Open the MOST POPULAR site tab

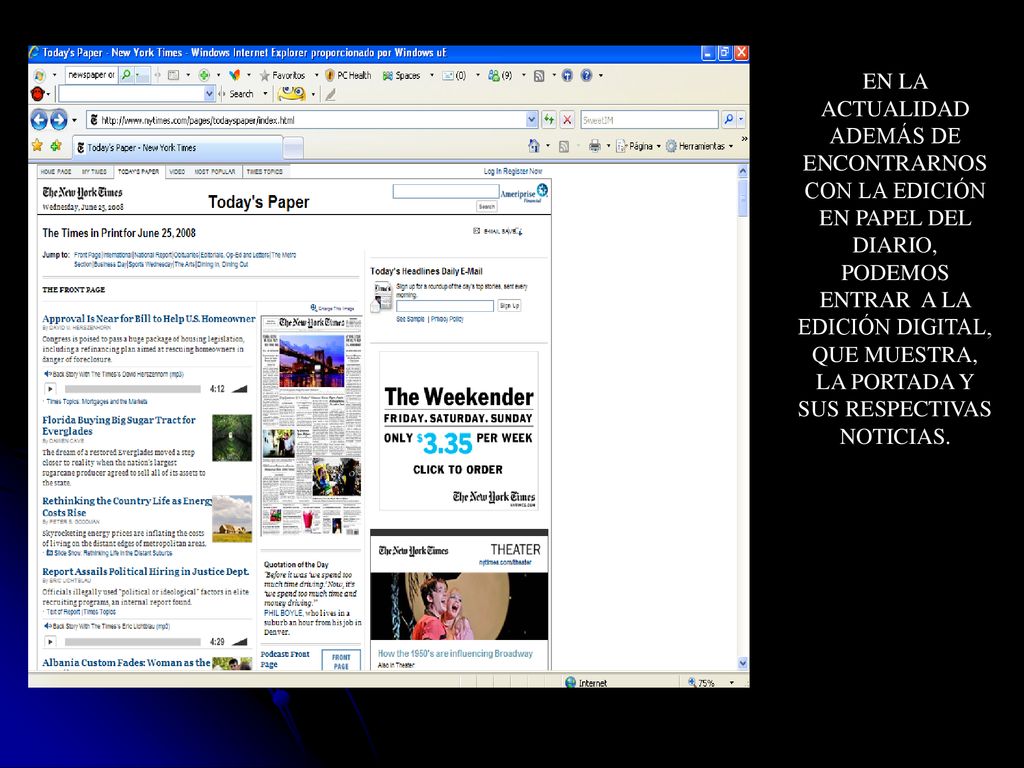(x=214, y=172)
